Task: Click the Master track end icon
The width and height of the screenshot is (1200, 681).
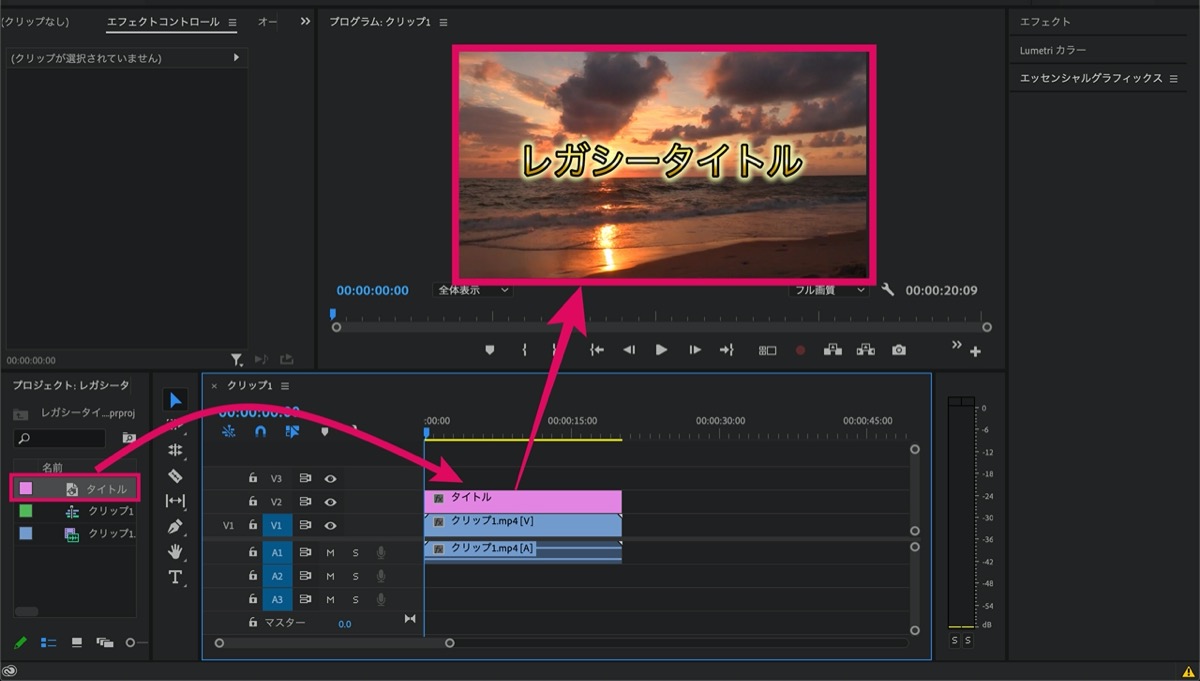Action: pyautogui.click(x=409, y=620)
